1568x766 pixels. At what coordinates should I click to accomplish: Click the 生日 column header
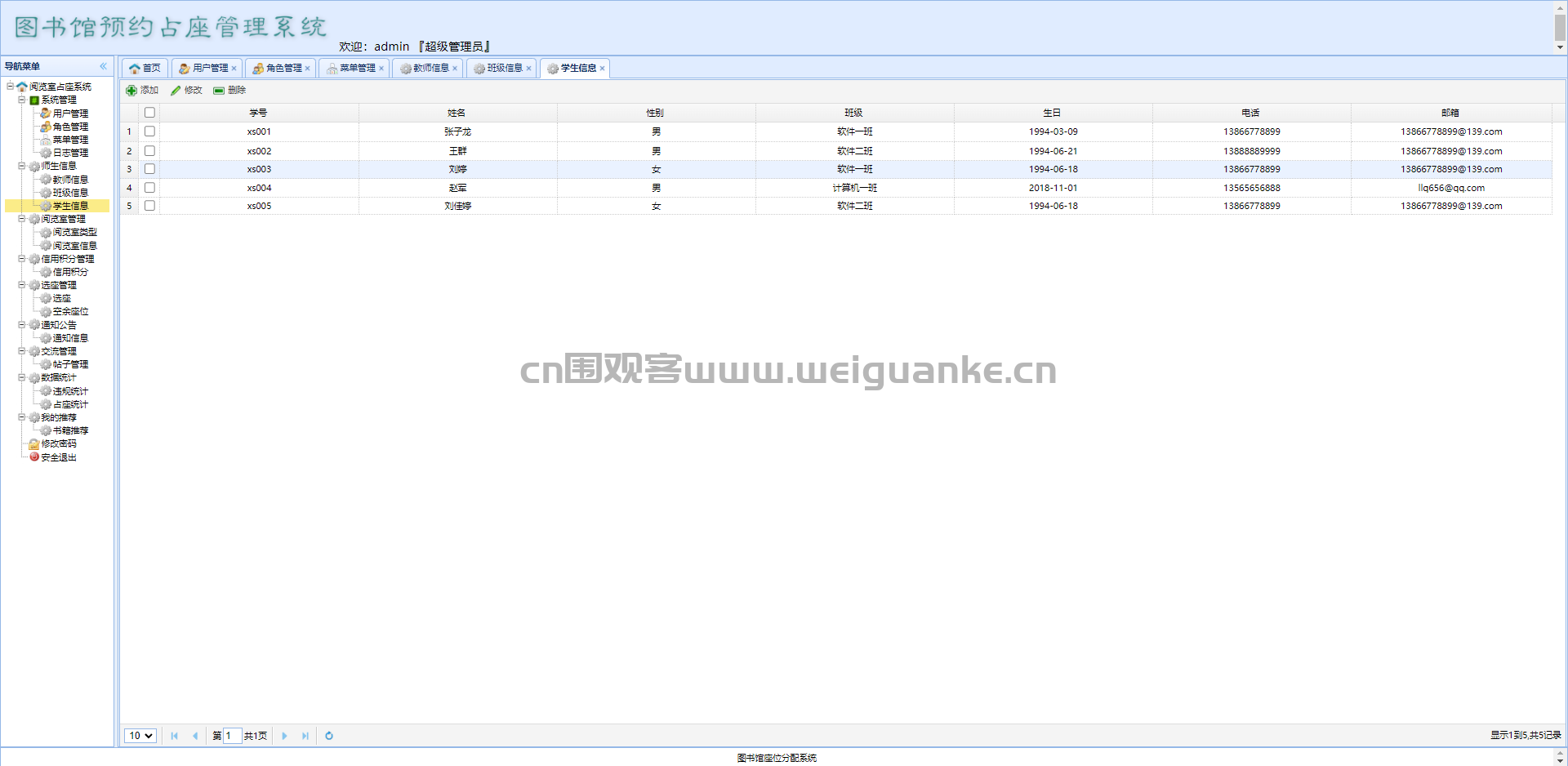tap(1053, 113)
